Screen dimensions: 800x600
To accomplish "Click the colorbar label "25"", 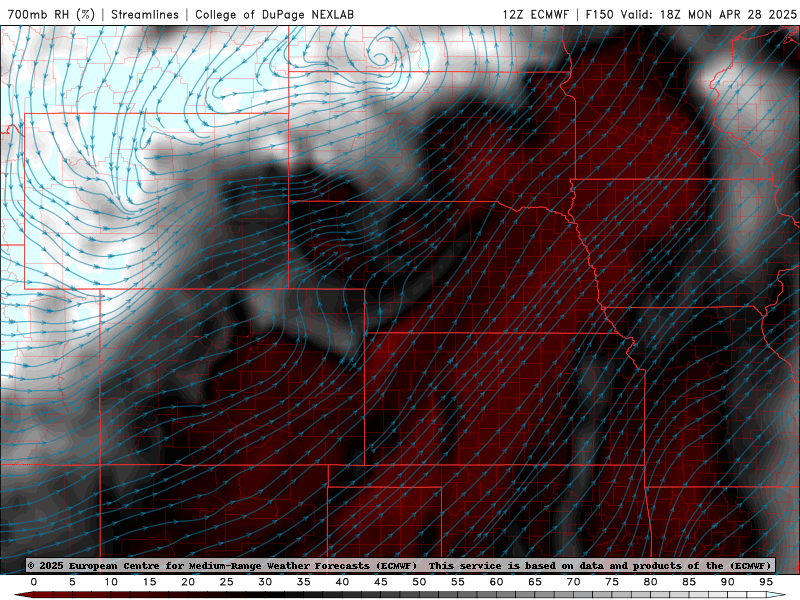I will pyautogui.click(x=227, y=582).
